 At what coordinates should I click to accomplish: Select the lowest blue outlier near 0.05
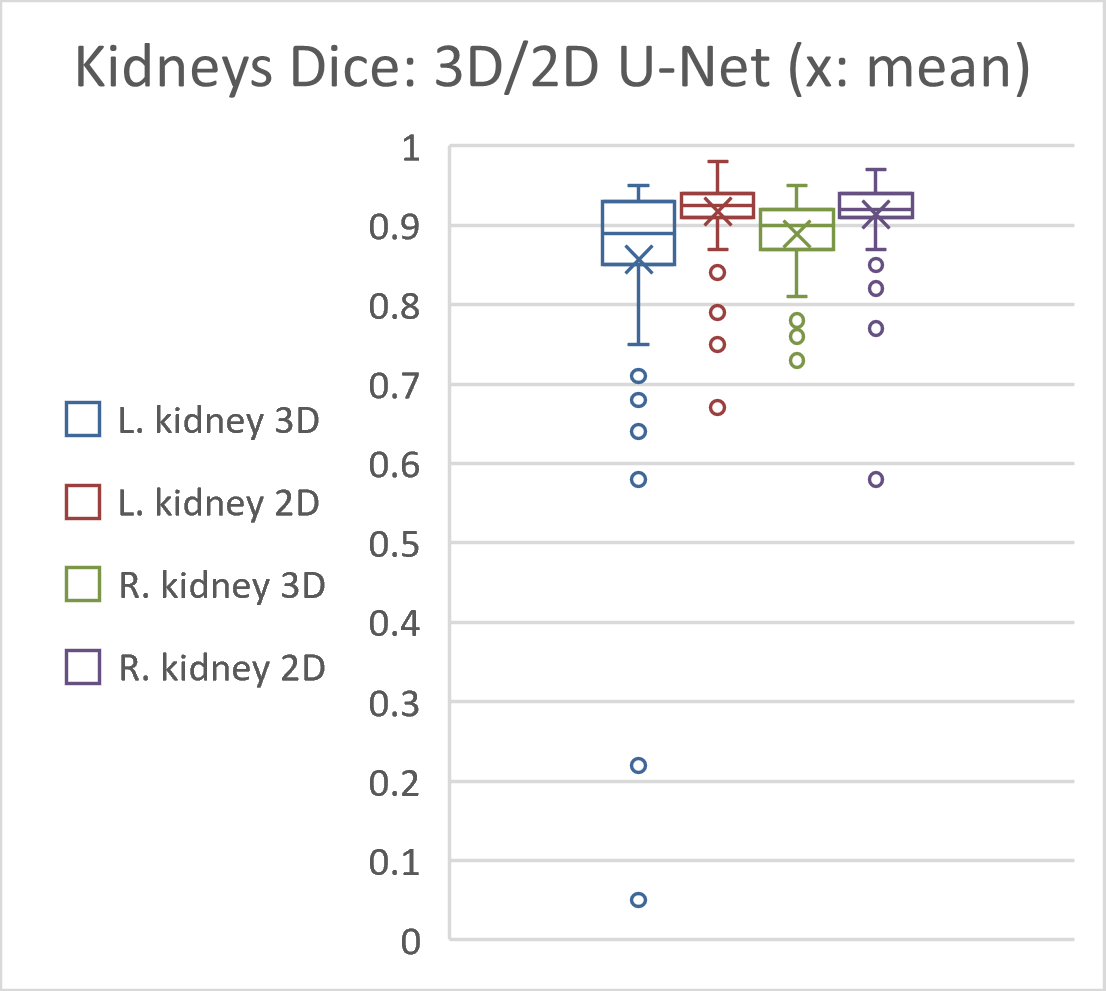[x=638, y=899]
